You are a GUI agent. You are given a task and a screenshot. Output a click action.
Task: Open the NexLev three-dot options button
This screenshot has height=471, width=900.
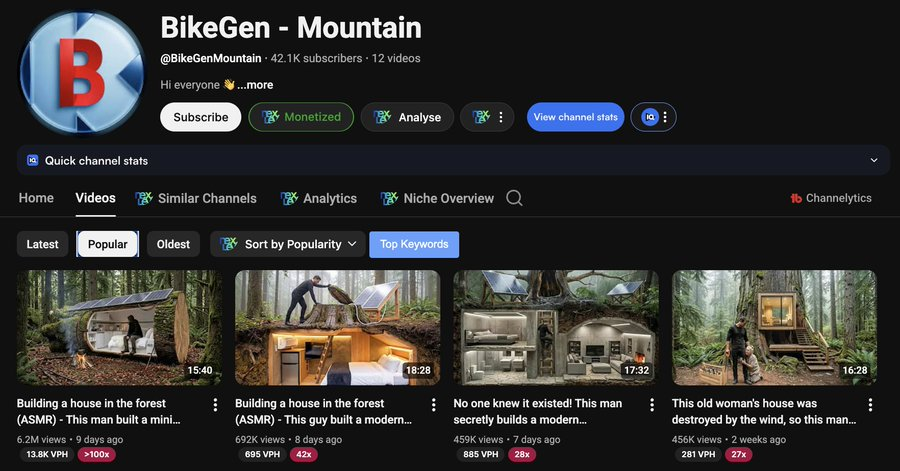click(x=487, y=117)
